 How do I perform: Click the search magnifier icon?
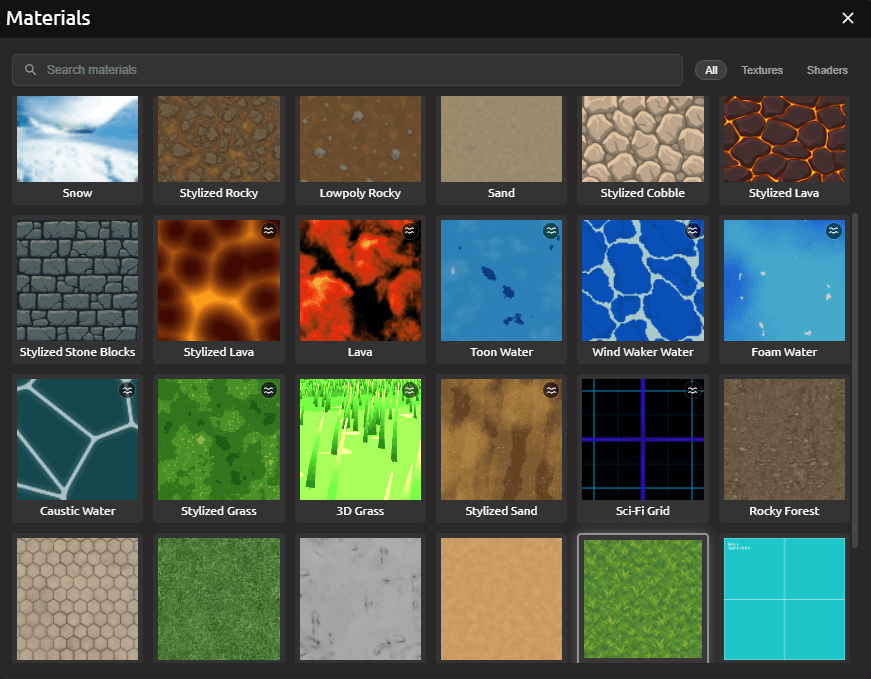pyautogui.click(x=31, y=69)
